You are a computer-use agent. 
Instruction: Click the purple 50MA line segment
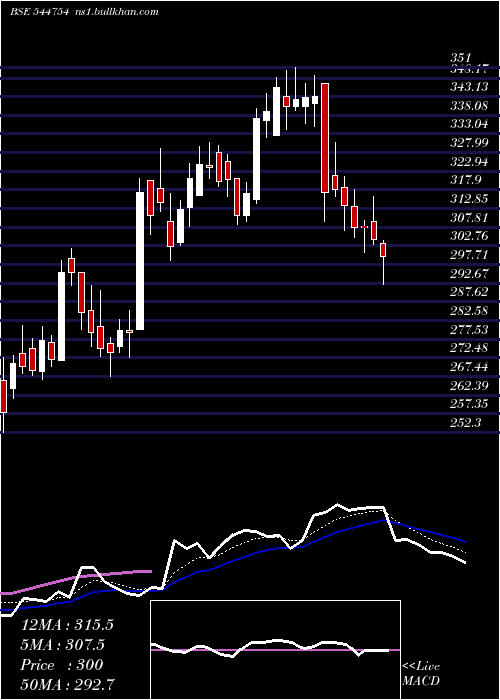coord(76,582)
